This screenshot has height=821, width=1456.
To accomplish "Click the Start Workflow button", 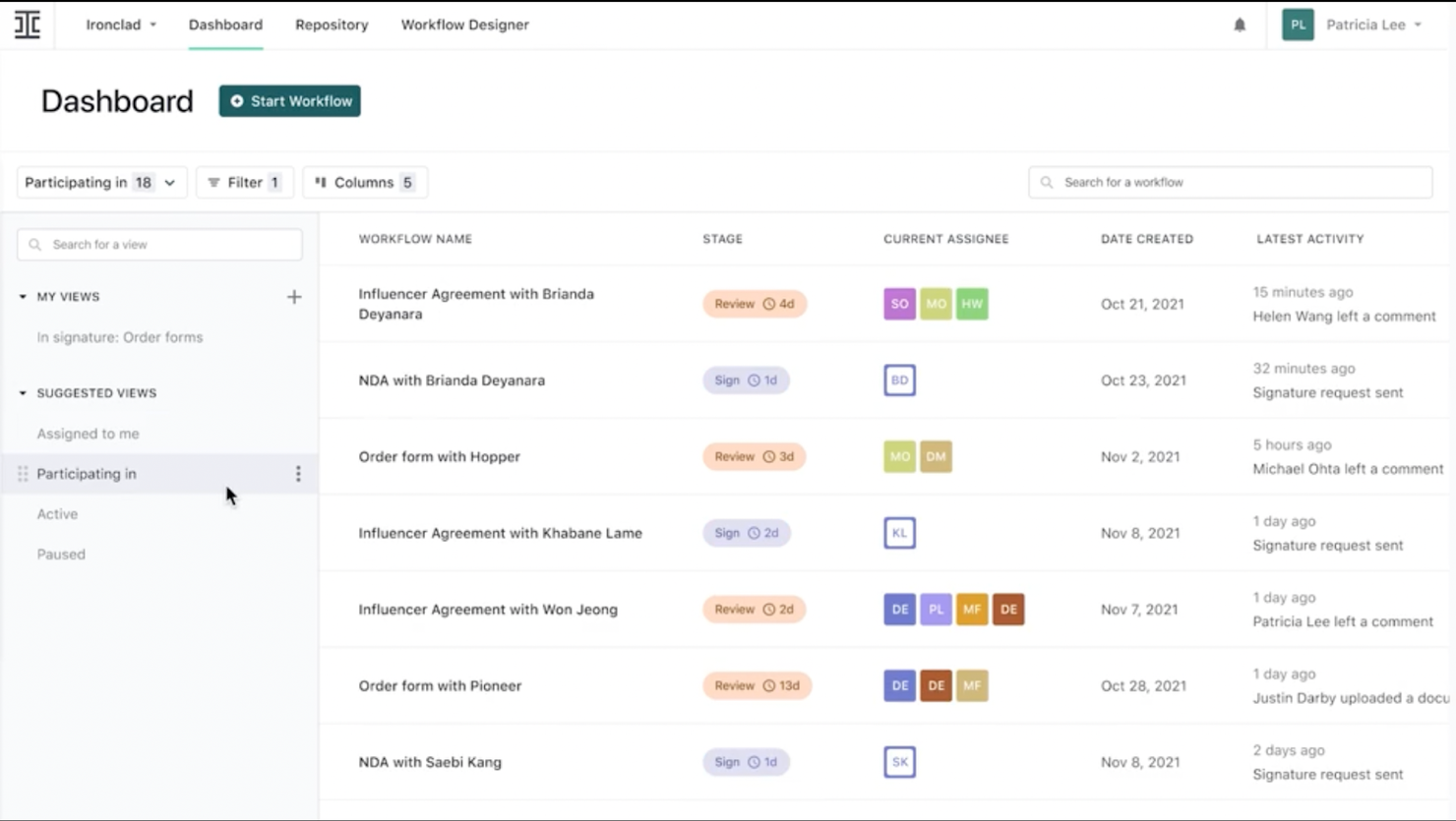I will pos(289,100).
